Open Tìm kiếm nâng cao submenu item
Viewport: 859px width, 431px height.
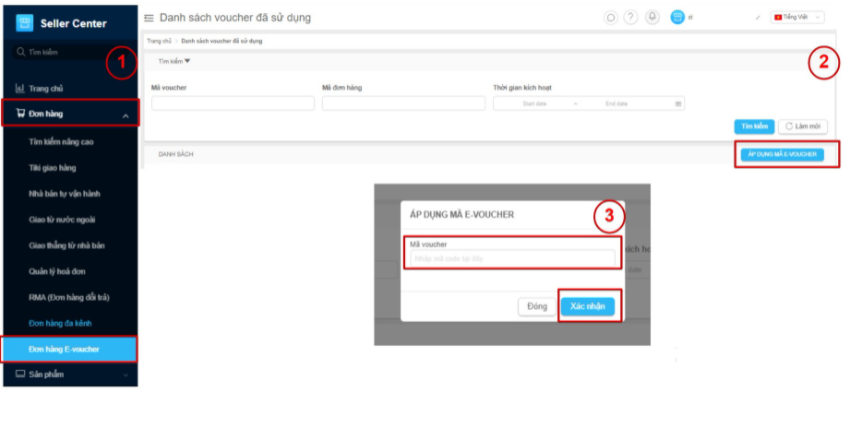tap(62, 141)
